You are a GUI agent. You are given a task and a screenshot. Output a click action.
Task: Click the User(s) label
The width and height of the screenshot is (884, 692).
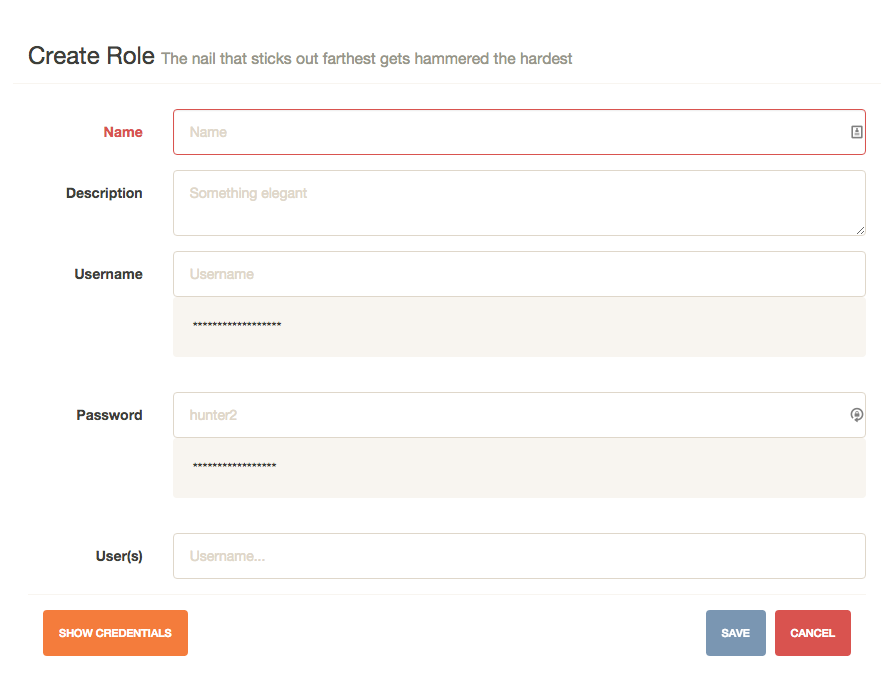click(119, 556)
